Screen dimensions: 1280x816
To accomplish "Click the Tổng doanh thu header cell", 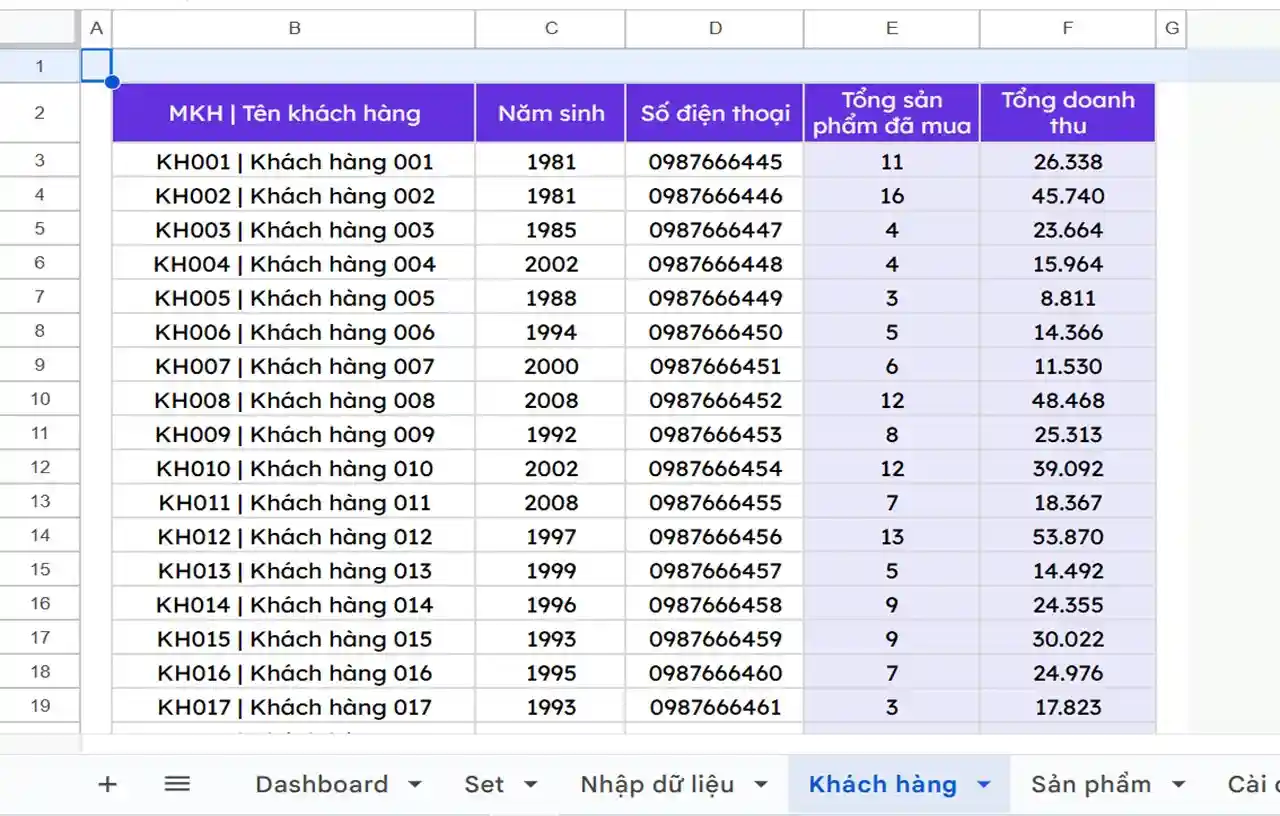I will (x=1067, y=112).
